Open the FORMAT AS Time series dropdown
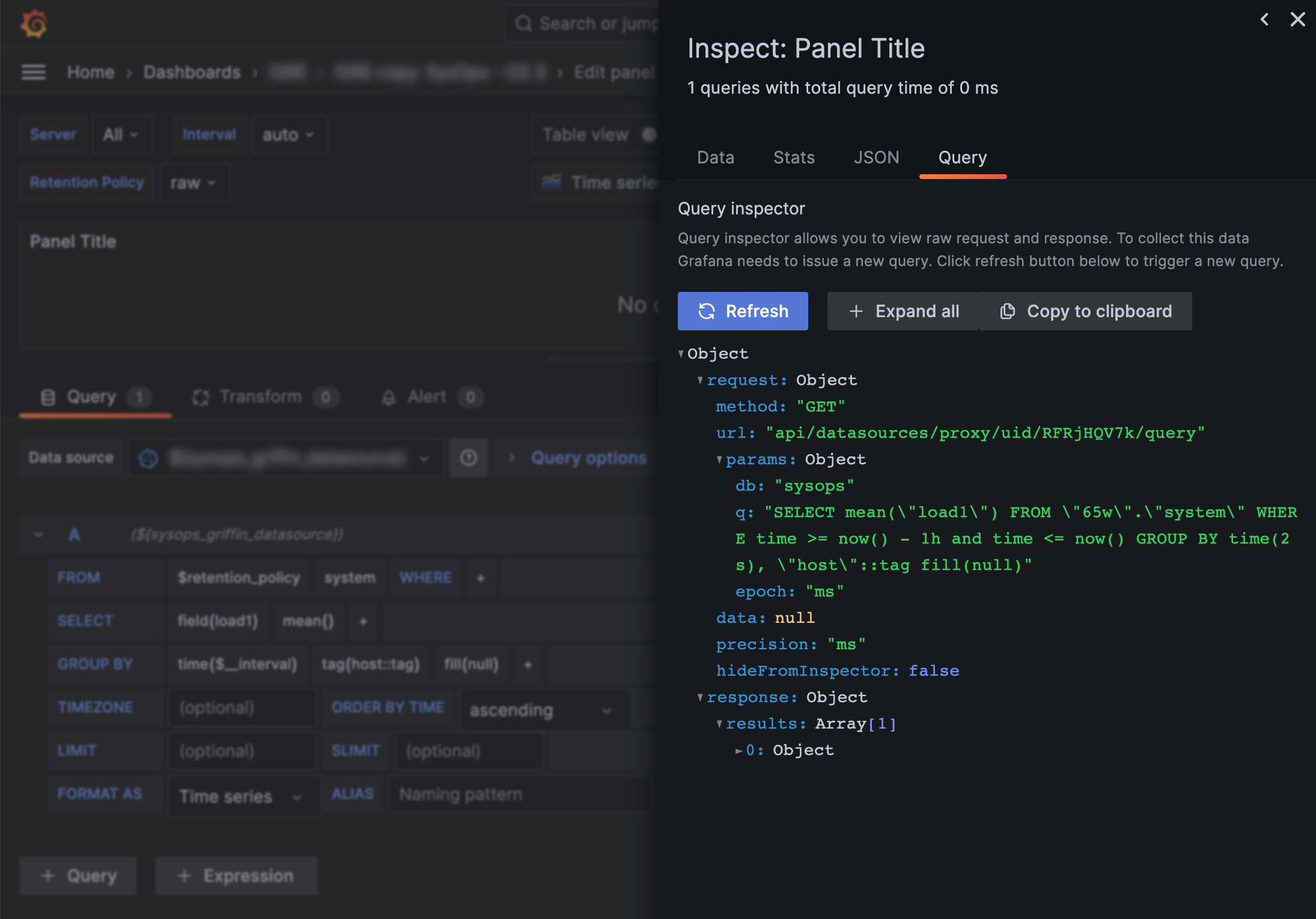 (x=243, y=796)
